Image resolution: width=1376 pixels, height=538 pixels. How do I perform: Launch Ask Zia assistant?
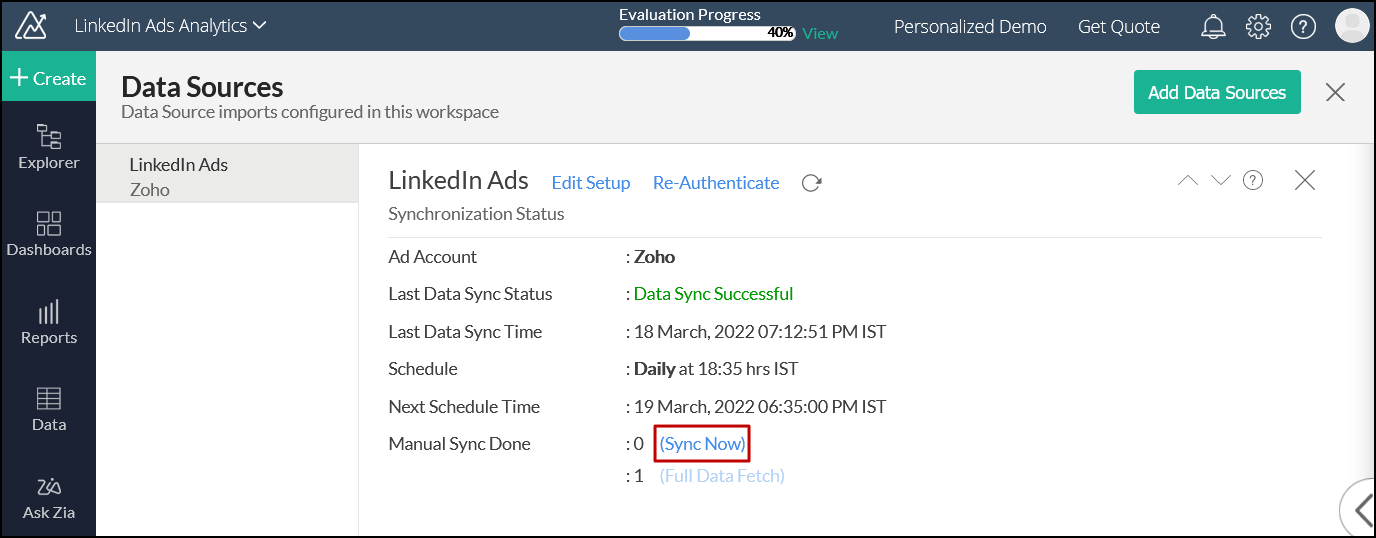(x=48, y=497)
